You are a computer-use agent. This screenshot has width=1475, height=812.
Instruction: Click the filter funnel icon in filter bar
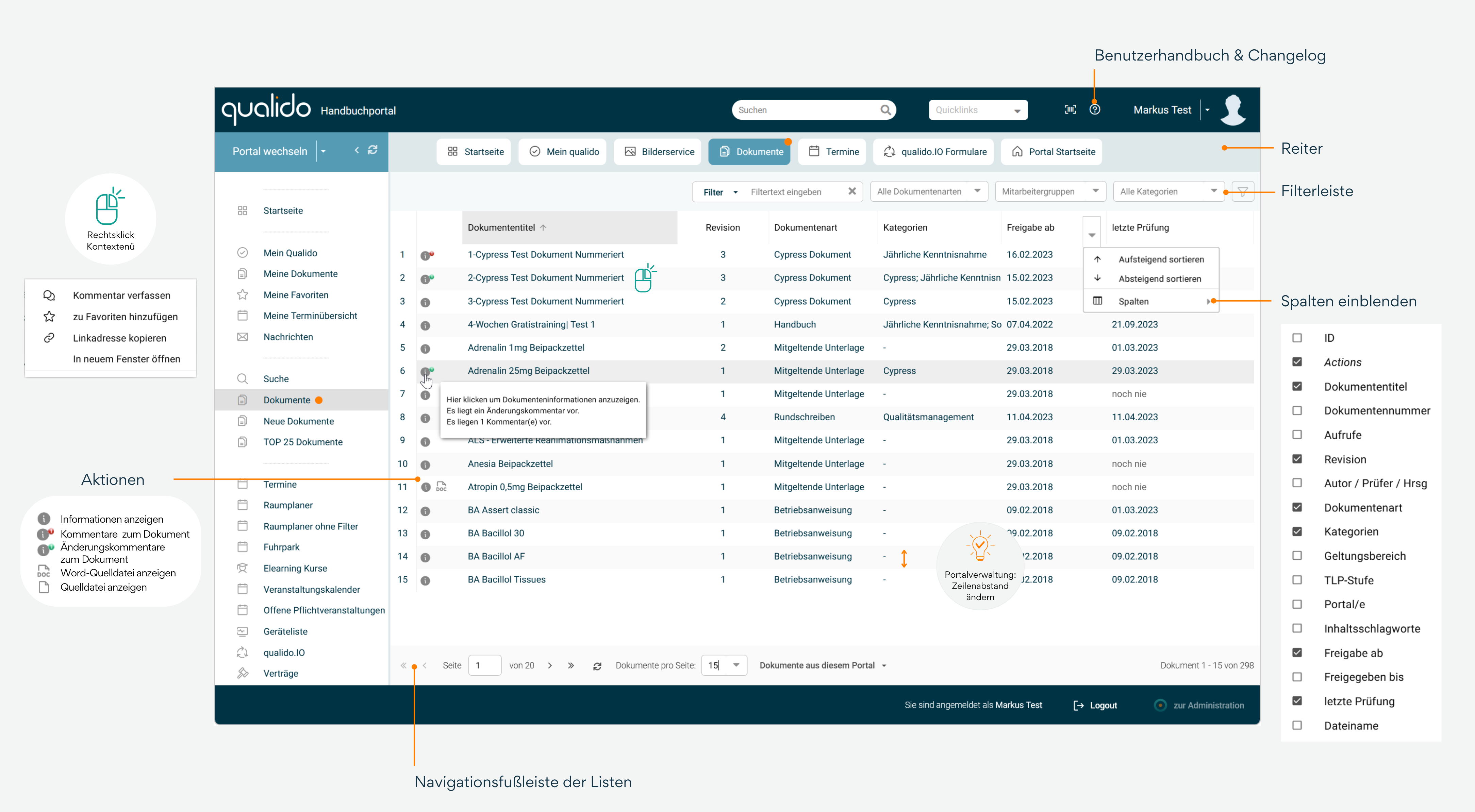pyautogui.click(x=1243, y=192)
